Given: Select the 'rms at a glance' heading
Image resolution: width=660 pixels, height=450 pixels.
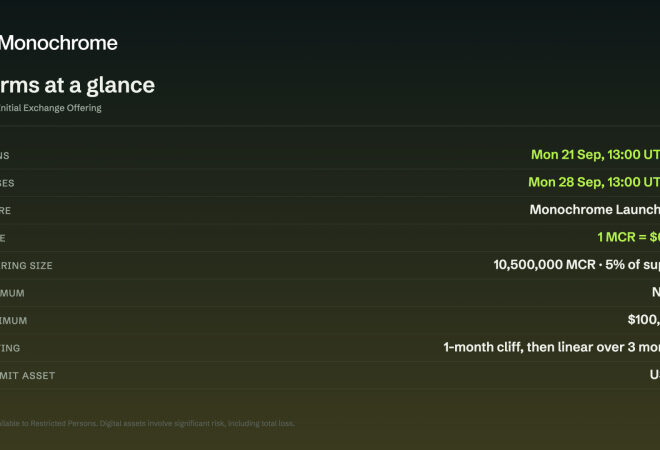Looking at the screenshot, I should (x=77, y=85).
